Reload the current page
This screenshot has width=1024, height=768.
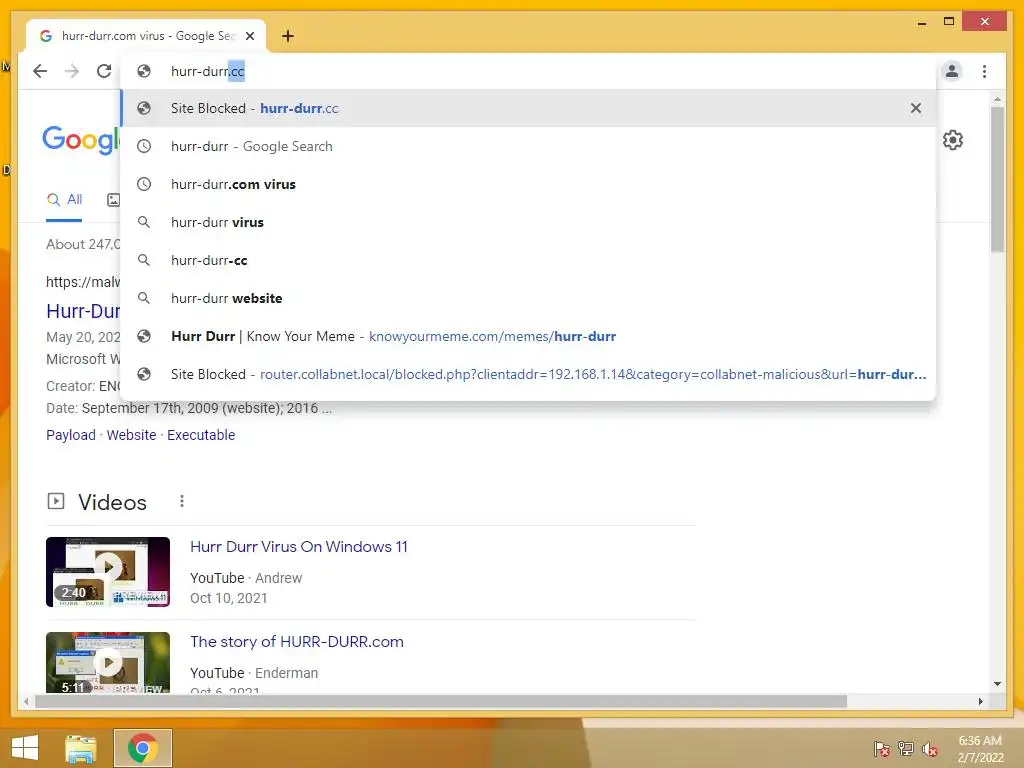point(104,71)
